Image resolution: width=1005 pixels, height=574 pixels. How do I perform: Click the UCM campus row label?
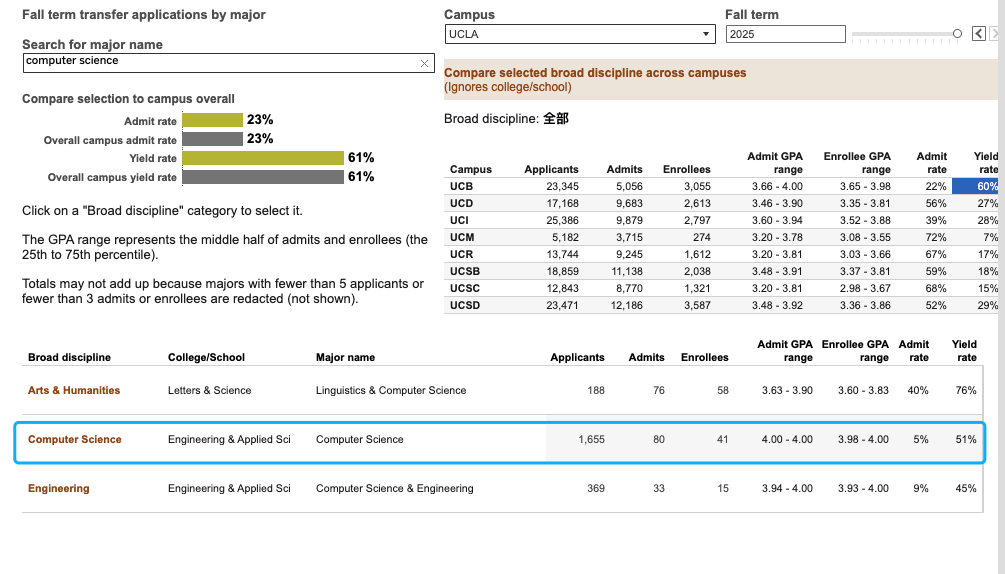click(461, 237)
